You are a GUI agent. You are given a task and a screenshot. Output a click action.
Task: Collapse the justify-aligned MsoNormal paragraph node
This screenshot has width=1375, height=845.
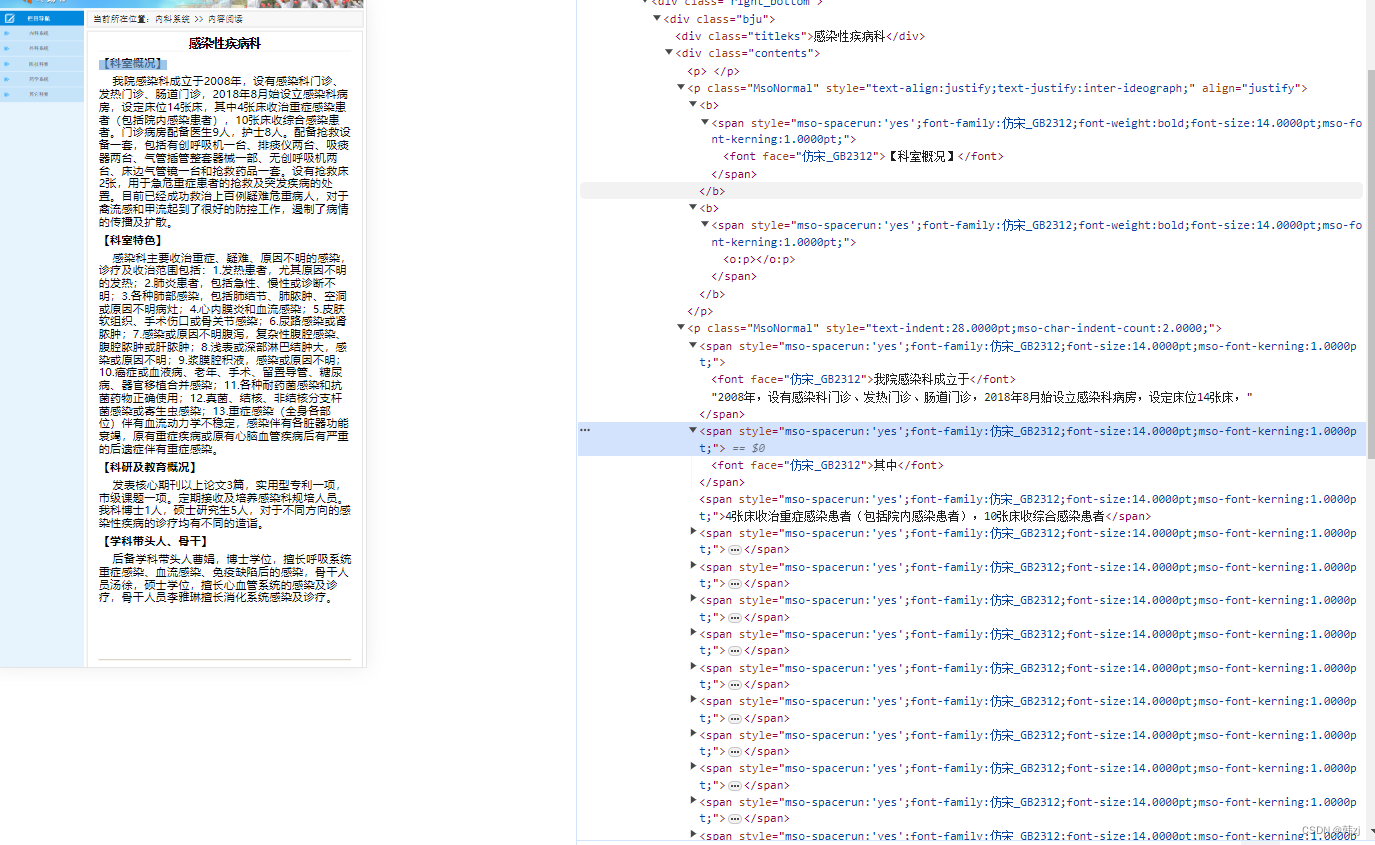coord(681,88)
